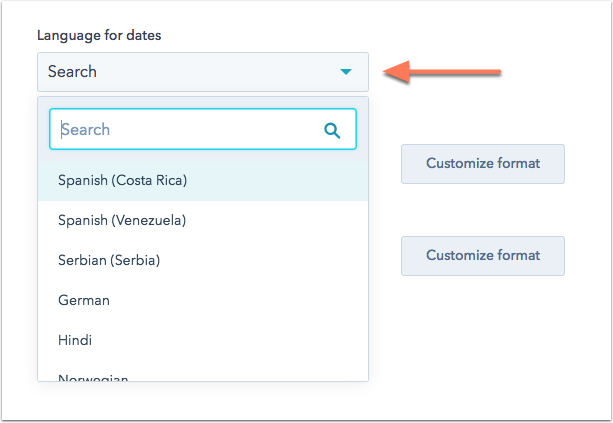This screenshot has width=613, height=423.
Task: Choose the highlighted language option
Action: [x=123, y=181]
